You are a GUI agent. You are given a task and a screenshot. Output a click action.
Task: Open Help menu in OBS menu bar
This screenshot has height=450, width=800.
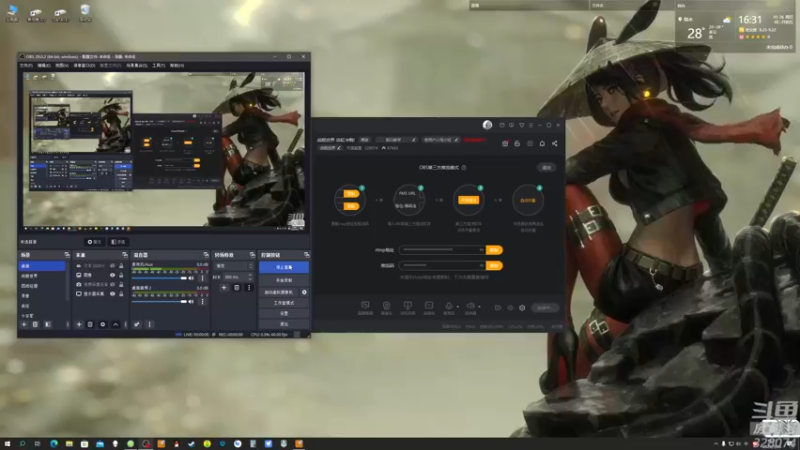tap(177, 65)
